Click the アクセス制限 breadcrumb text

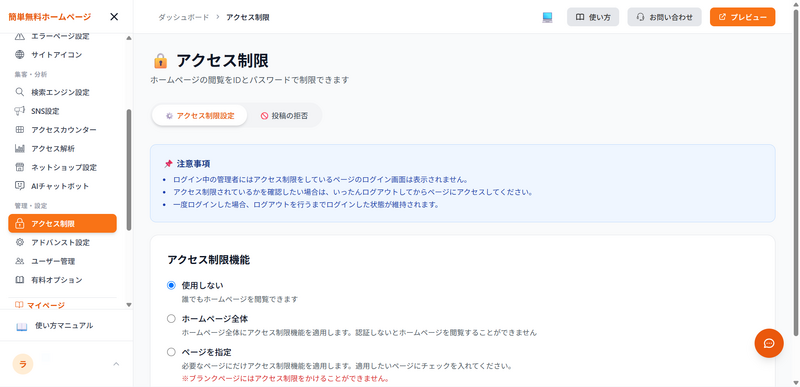(x=248, y=17)
